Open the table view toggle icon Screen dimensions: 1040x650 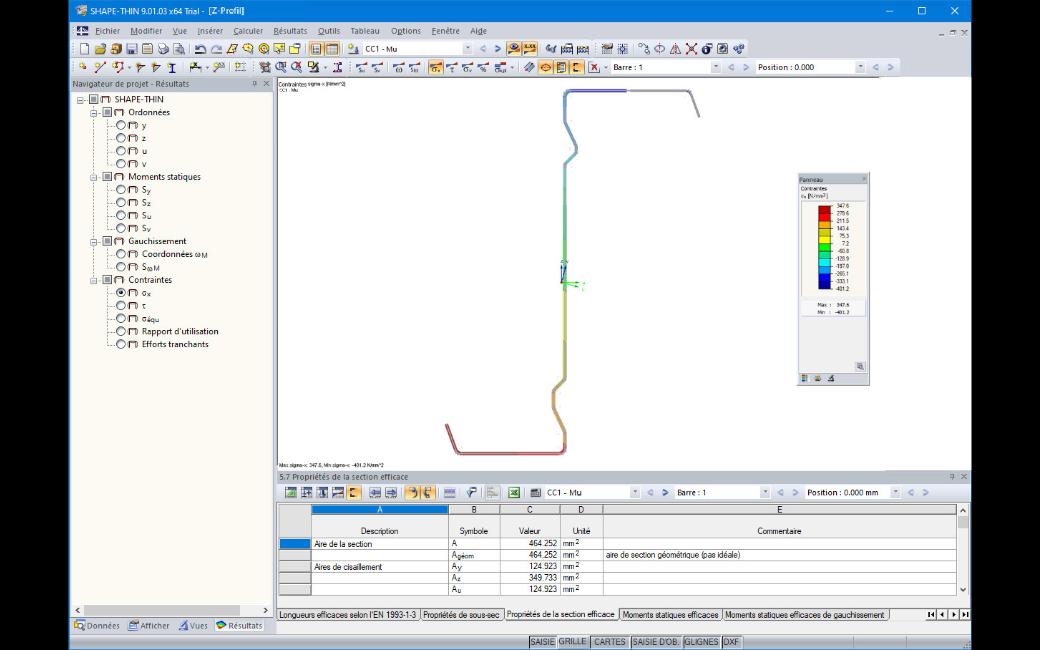[x=332, y=48]
